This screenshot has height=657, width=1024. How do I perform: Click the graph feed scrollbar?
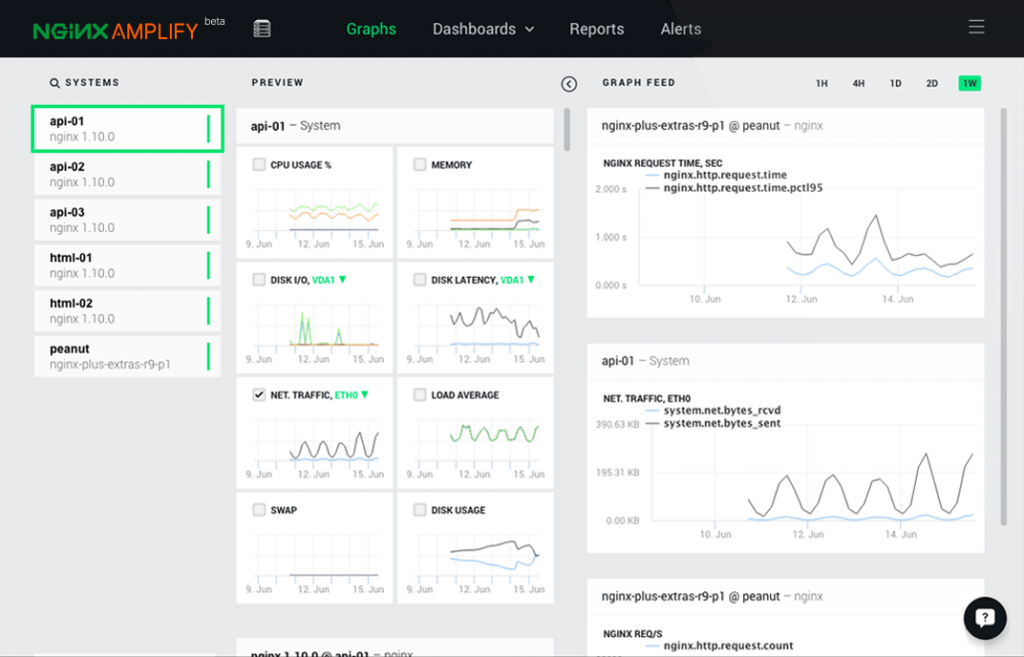(1004, 317)
